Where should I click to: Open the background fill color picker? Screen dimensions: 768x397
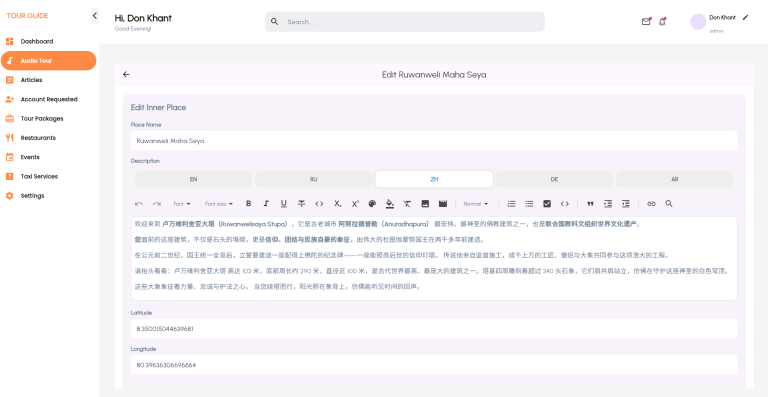coord(390,204)
